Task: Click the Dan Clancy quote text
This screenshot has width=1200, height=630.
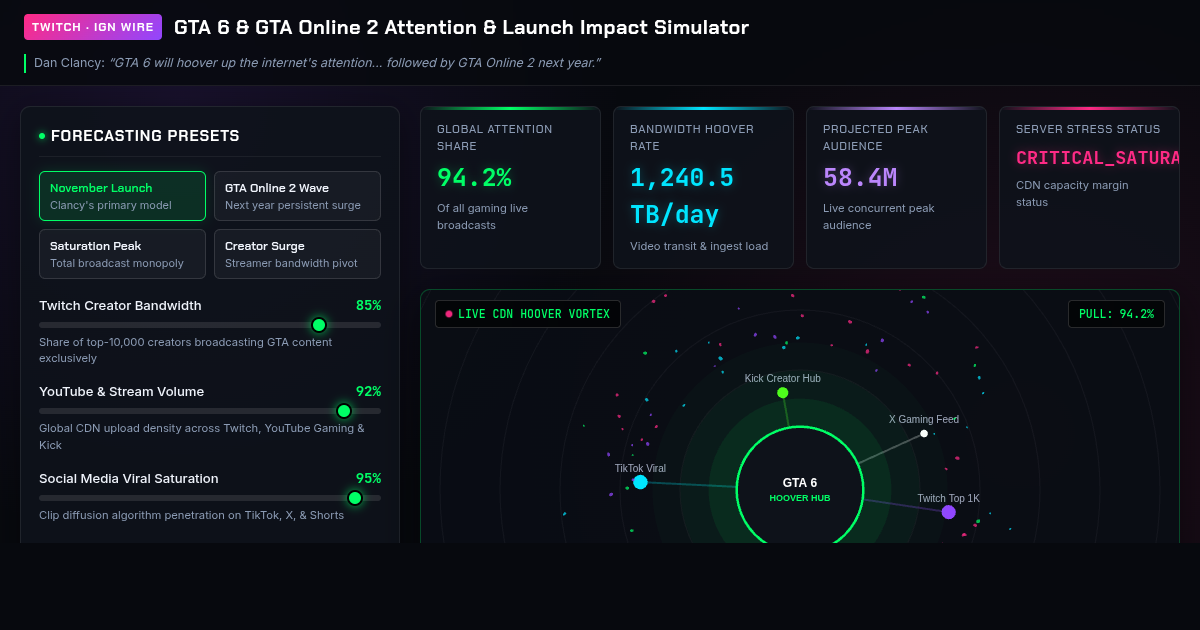Action: (355, 63)
